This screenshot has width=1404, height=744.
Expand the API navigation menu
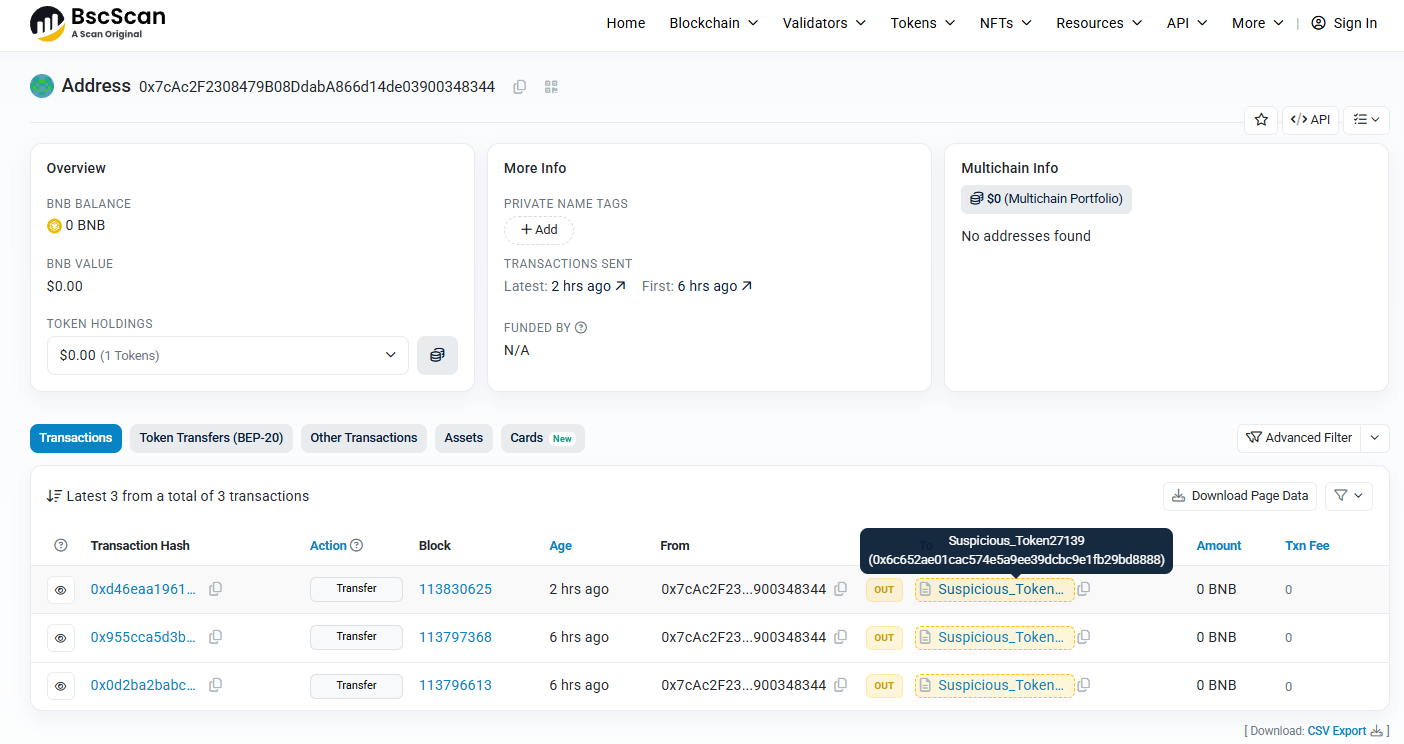click(x=1188, y=23)
